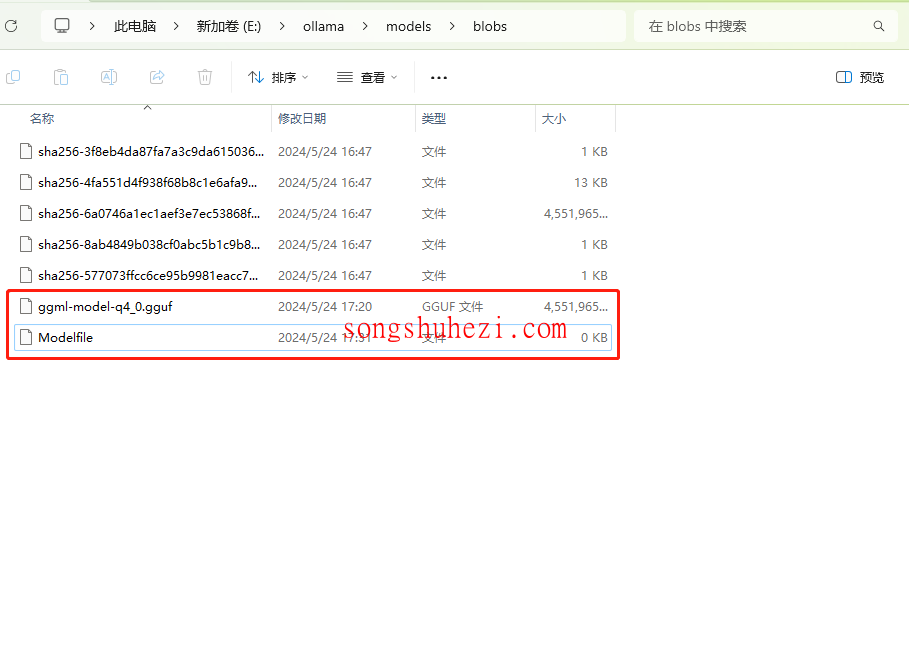Click the 0 KB size of Modelfile
The image size is (909, 672).
[594, 337]
